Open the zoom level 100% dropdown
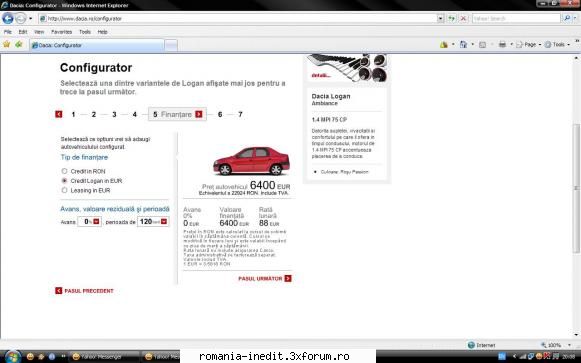Viewport: 581px width, 363px height. point(569,345)
